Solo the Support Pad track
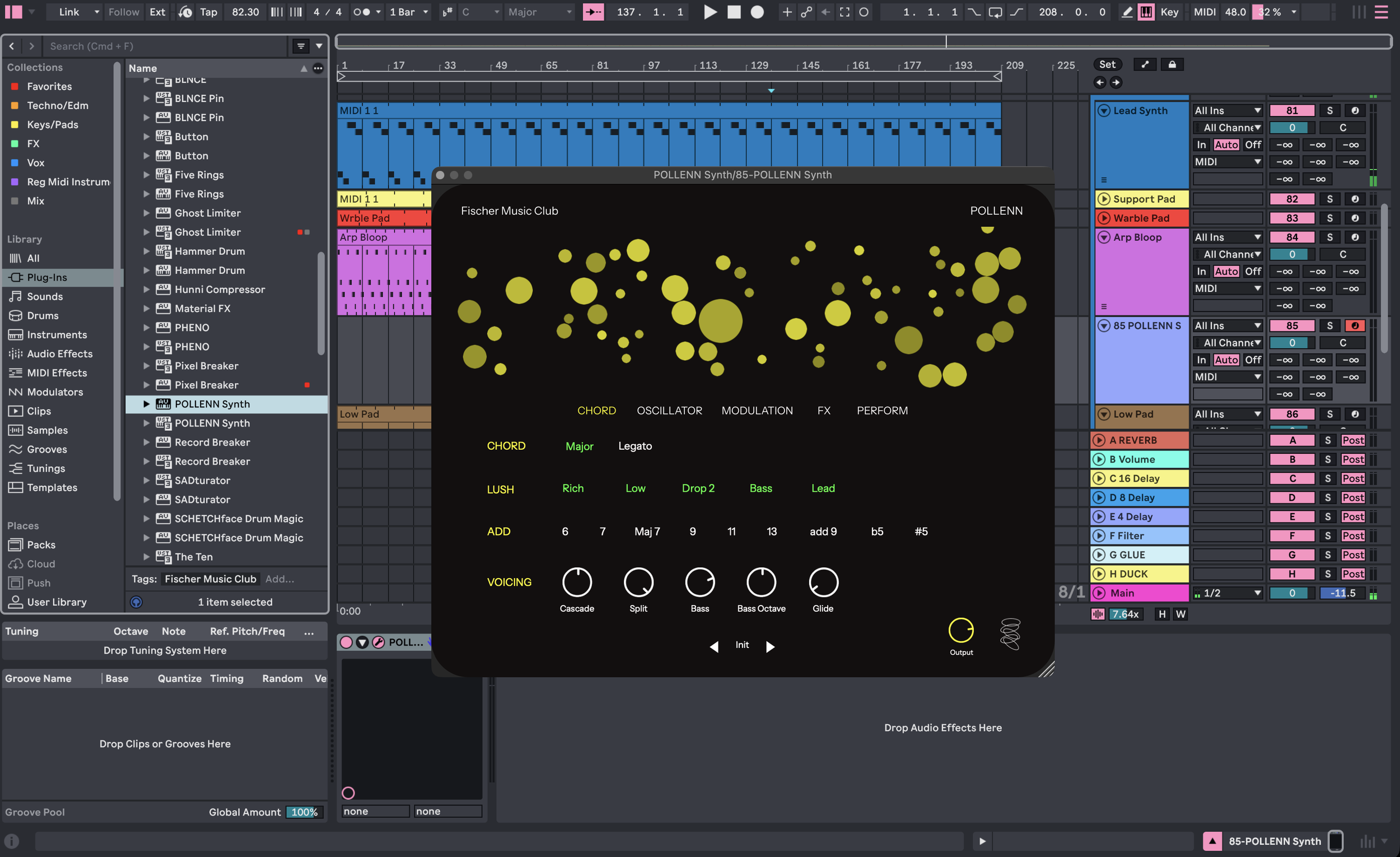This screenshot has height=857, width=1400. [1329, 199]
